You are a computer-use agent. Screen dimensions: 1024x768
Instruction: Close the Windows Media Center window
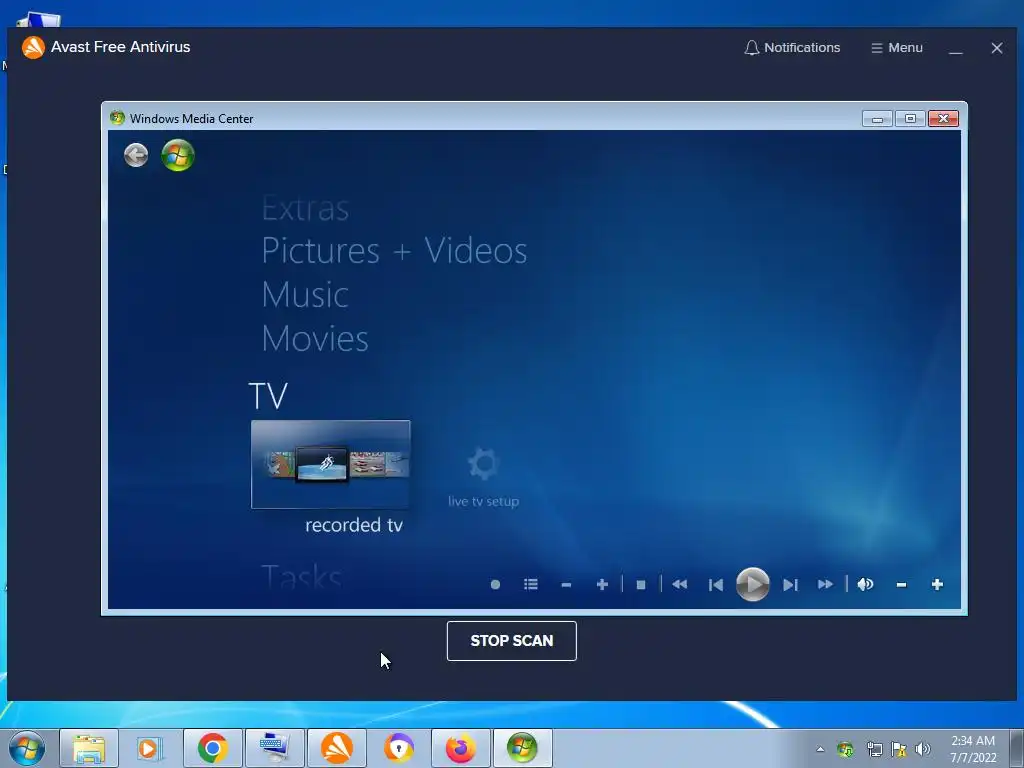(943, 118)
